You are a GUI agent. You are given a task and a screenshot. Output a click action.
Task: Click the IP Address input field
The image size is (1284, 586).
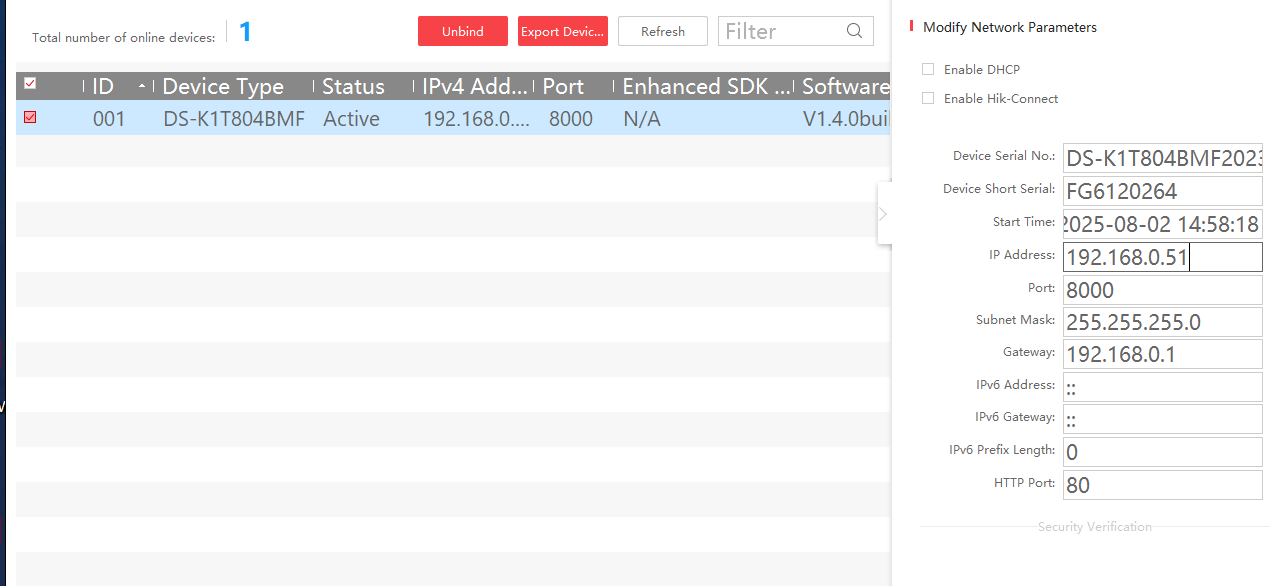[1162, 258]
